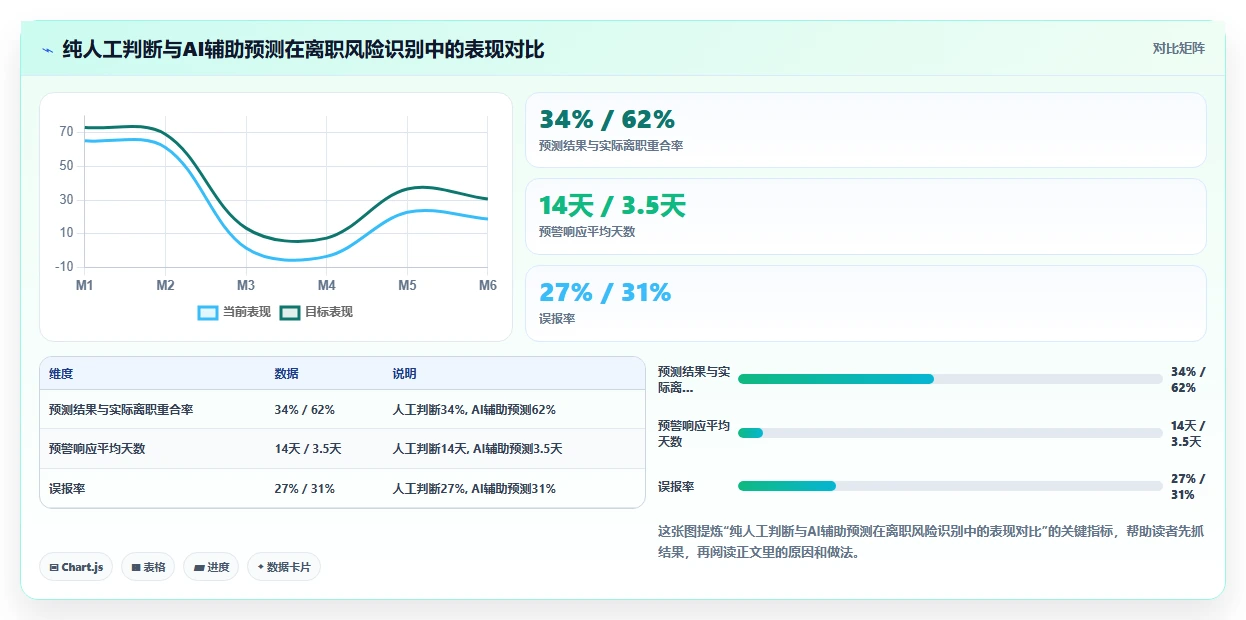Screen dimensions: 1246x620
Task: Click the lightning icon beside the title
Action: point(47,50)
